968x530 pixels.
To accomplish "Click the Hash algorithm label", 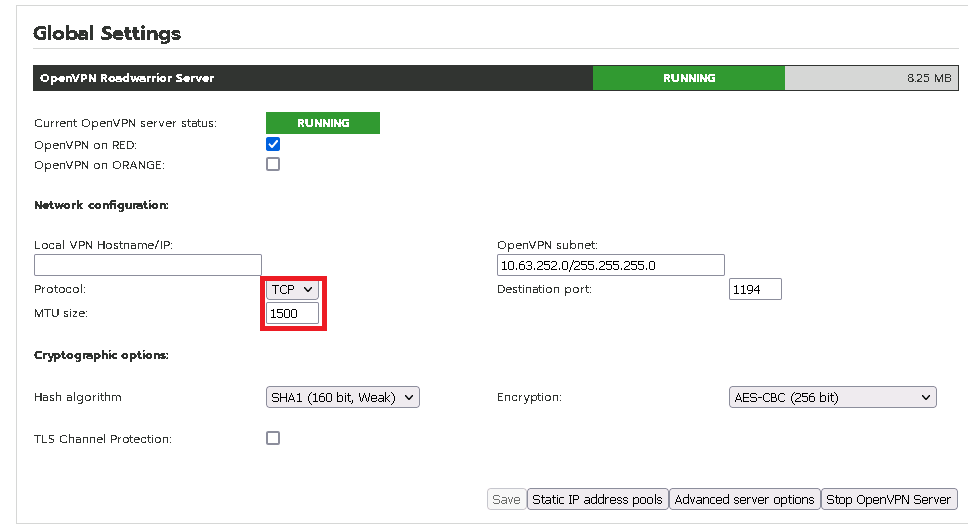I will (x=78, y=397).
